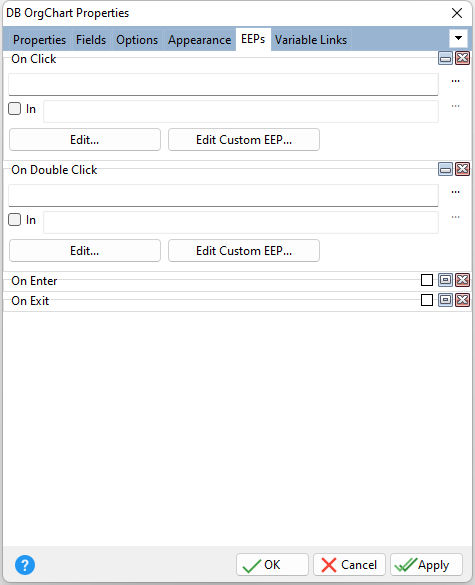The height and width of the screenshot is (585, 475).
Task: Browse for On Click command file
Action: coord(455,81)
